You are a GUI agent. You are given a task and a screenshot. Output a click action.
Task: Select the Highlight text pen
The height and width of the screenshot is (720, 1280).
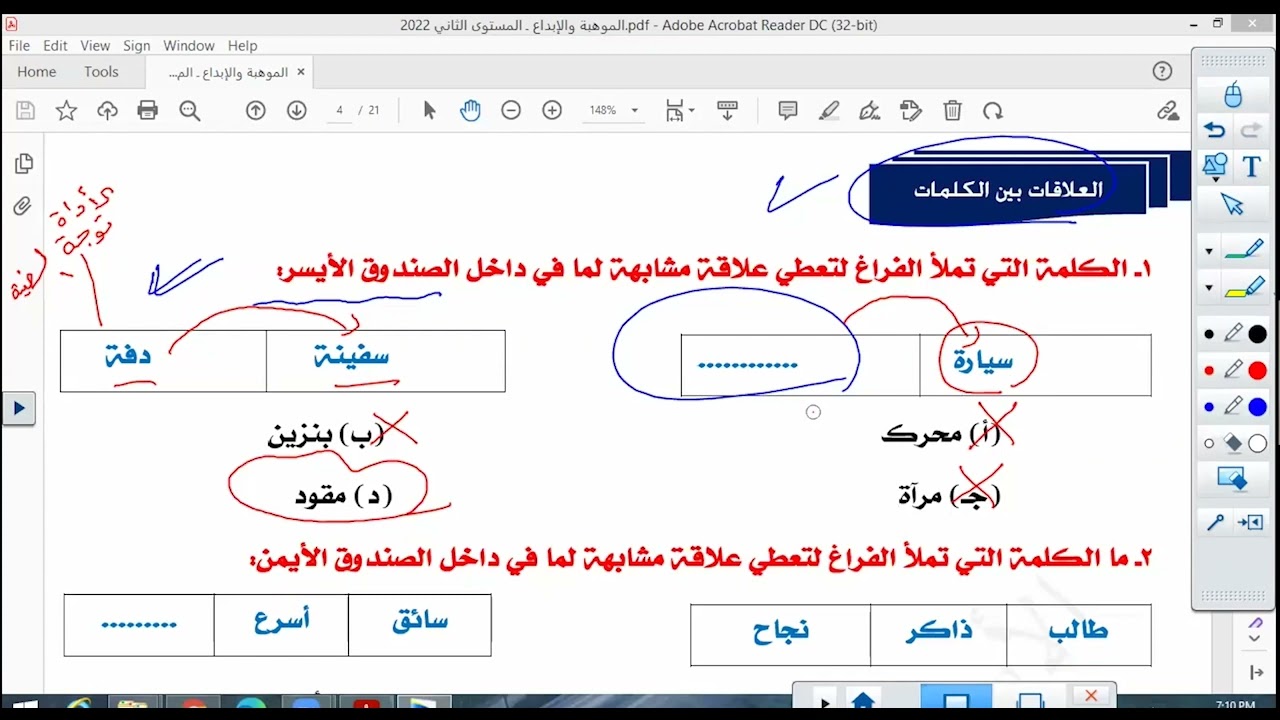829,111
